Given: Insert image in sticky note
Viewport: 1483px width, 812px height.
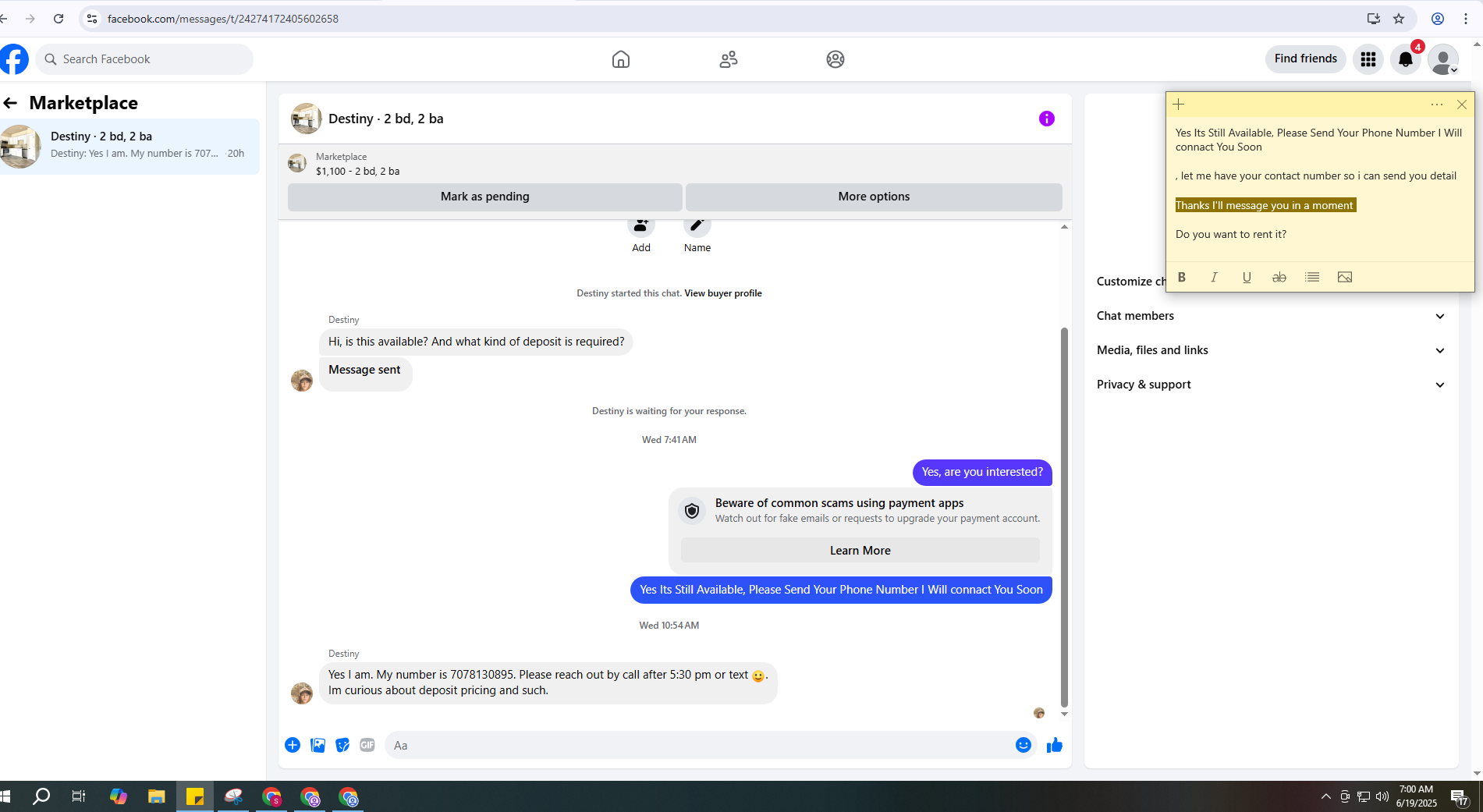Looking at the screenshot, I should (x=1345, y=277).
